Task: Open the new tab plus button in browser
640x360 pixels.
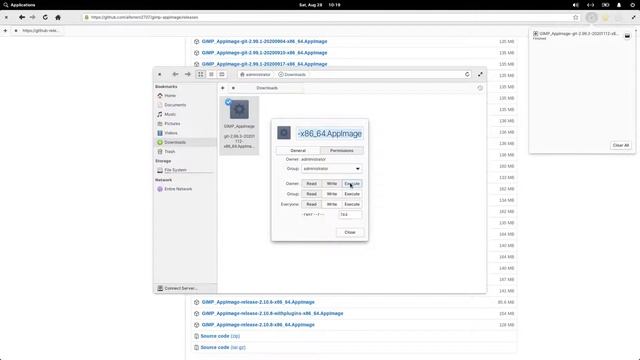Action: point(5,31)
